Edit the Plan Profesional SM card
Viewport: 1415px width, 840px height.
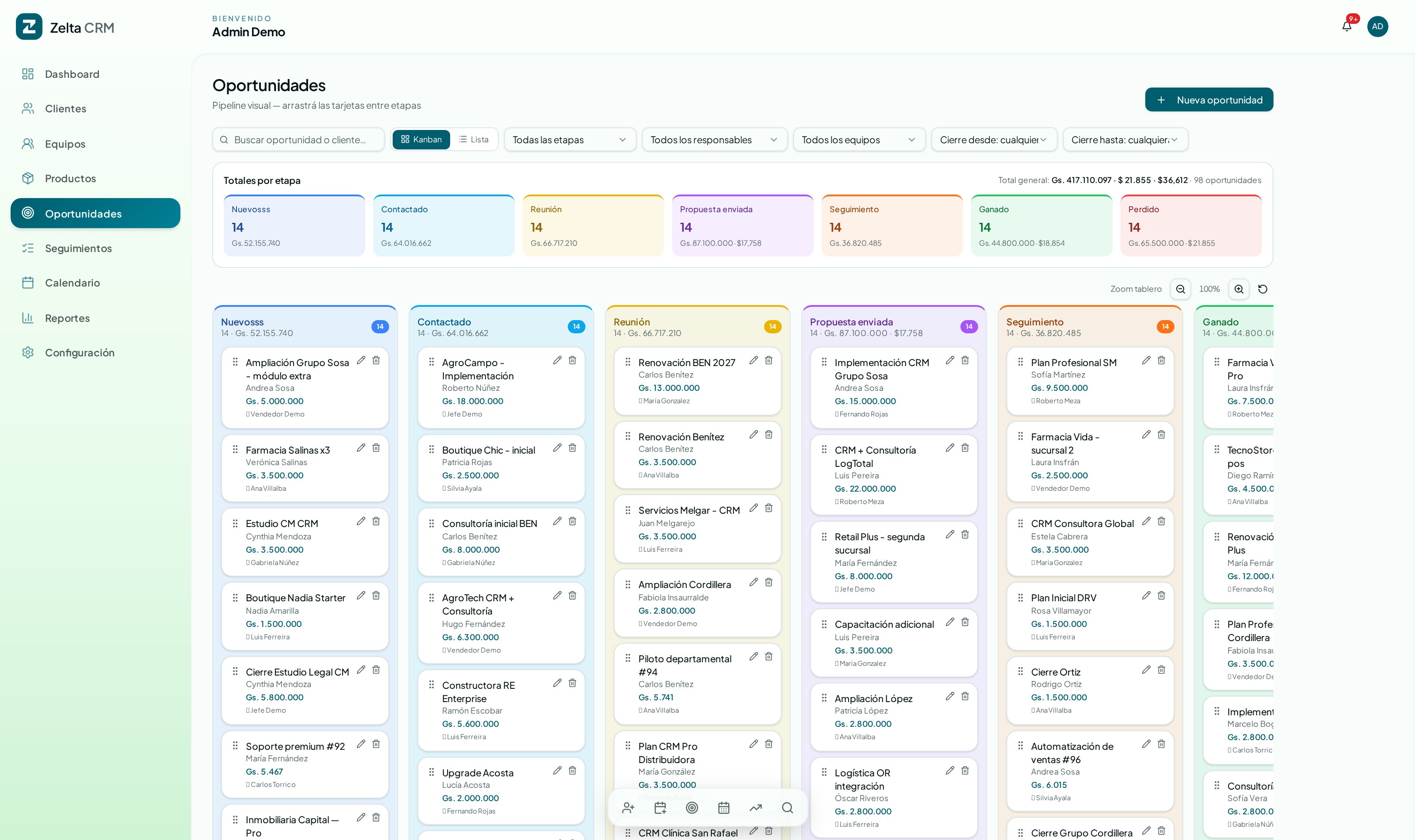[x=1146, y=361]
